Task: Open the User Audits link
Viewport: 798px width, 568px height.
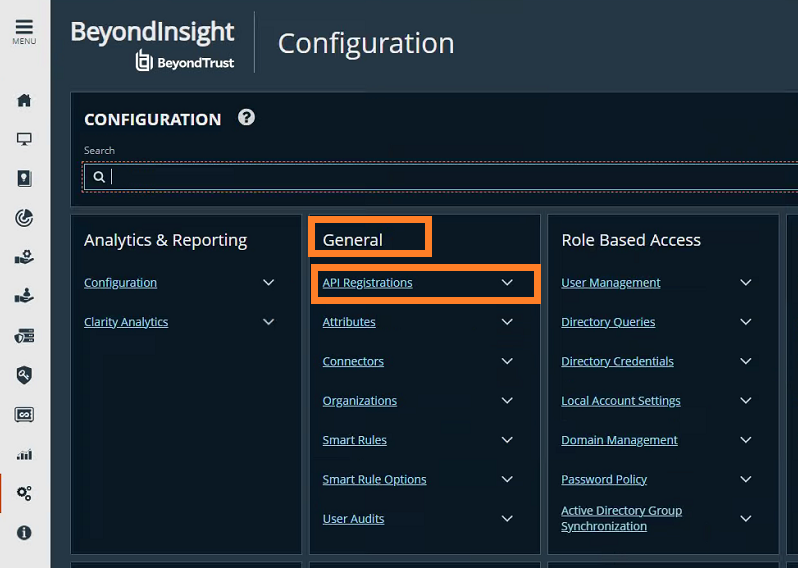Action: [x=353, y=519]
